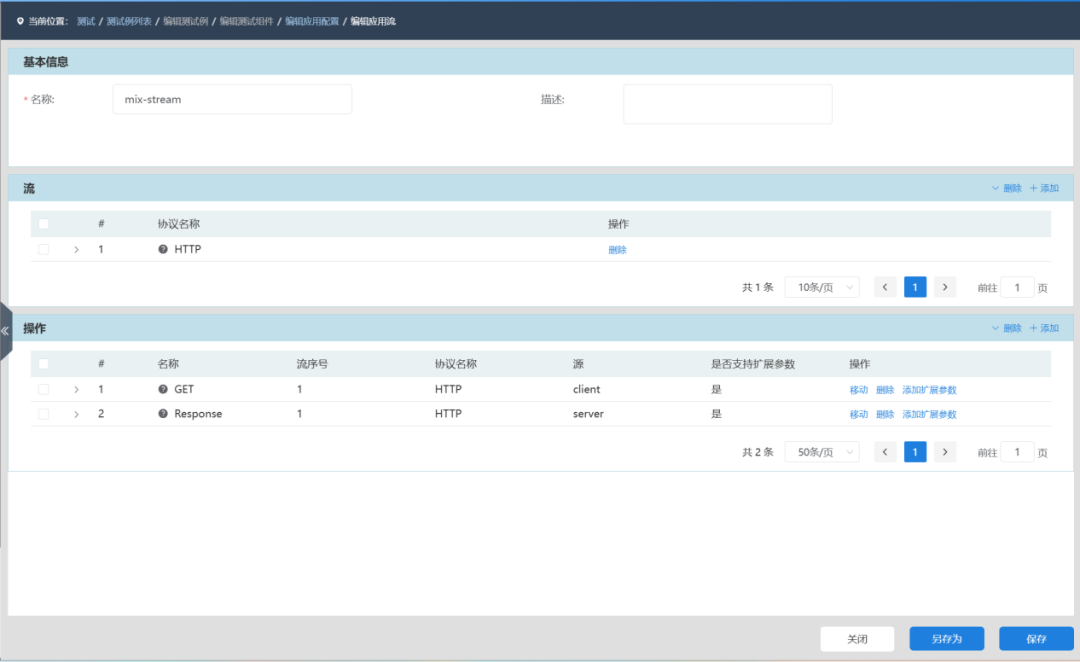Click the client source cell
1080x662 pixels.
586,389
